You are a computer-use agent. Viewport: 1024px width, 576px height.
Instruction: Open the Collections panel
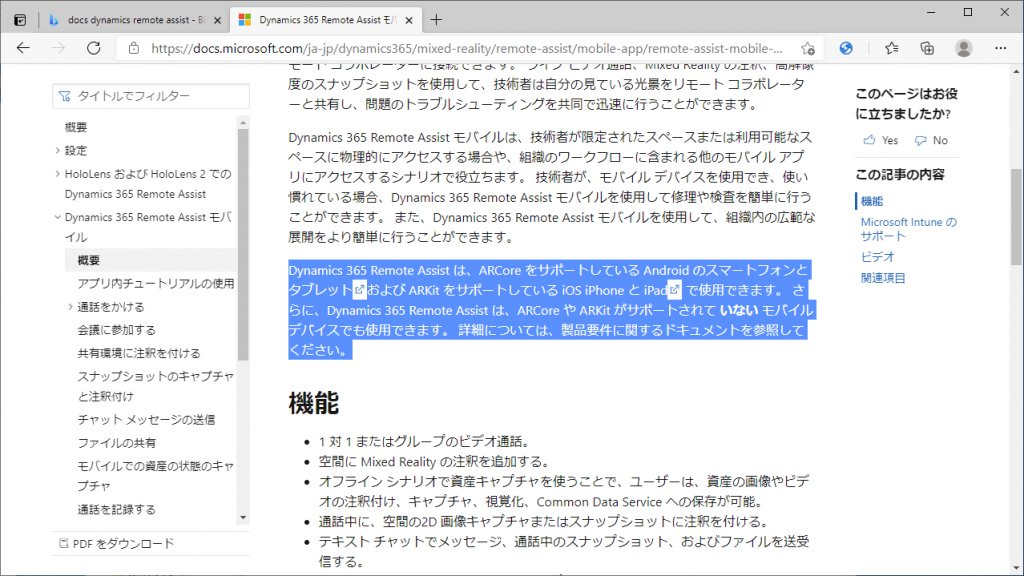(x=927, y=48)
